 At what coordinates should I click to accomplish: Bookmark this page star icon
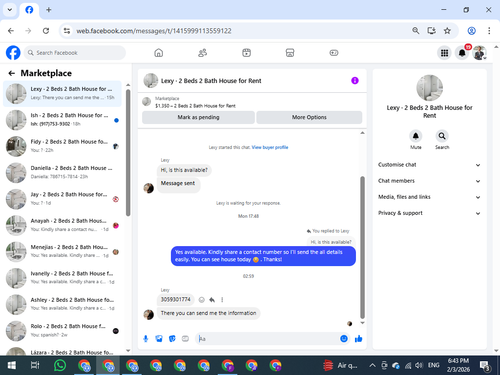point(447,31)
